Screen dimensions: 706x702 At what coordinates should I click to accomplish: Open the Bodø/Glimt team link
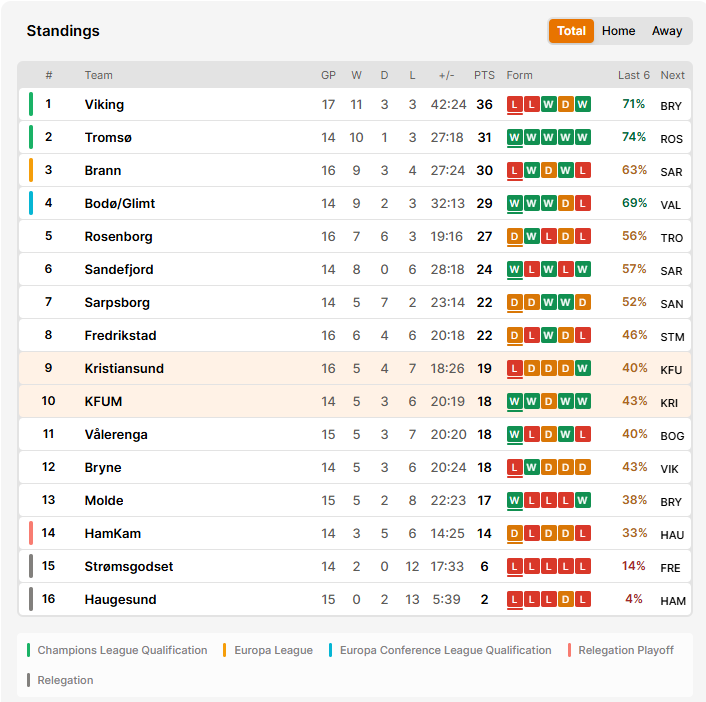pyautogui.click(x=120, y=204)
